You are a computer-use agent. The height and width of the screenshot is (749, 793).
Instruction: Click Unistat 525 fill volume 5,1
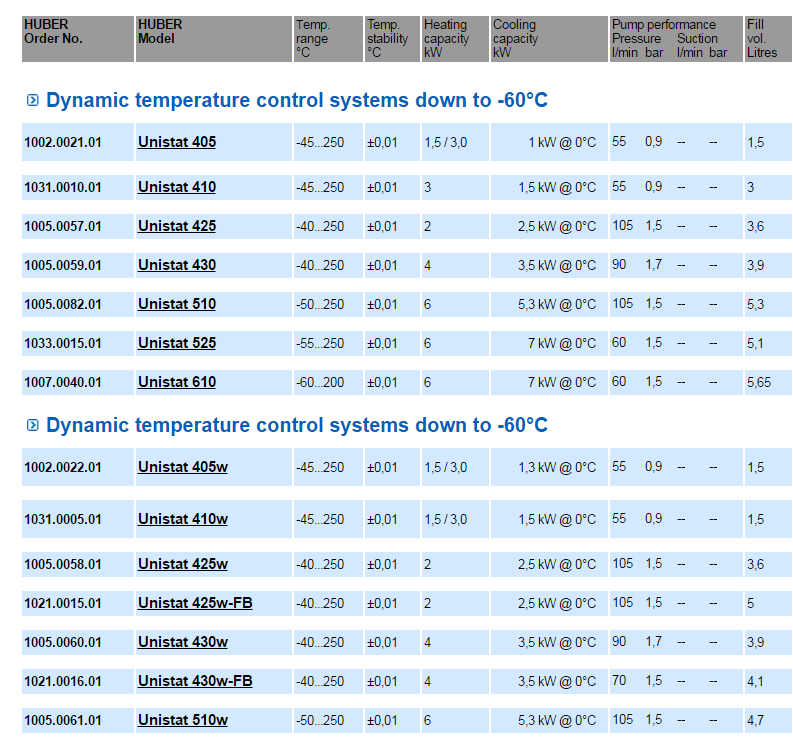tap(756, 343)
